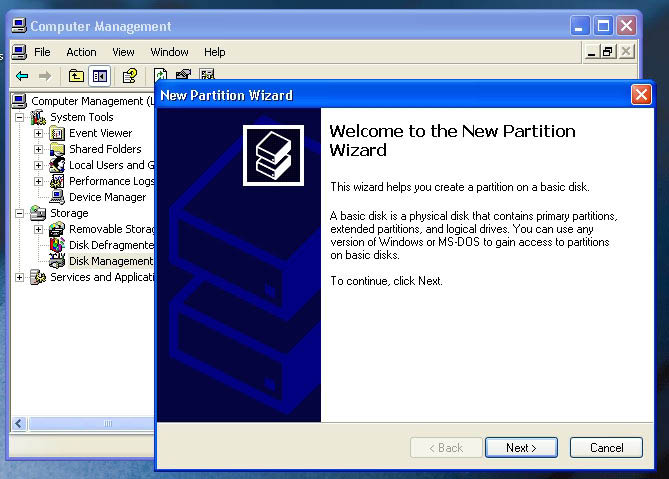Minimize the inner MDI console window

click(x=591, y=52)
